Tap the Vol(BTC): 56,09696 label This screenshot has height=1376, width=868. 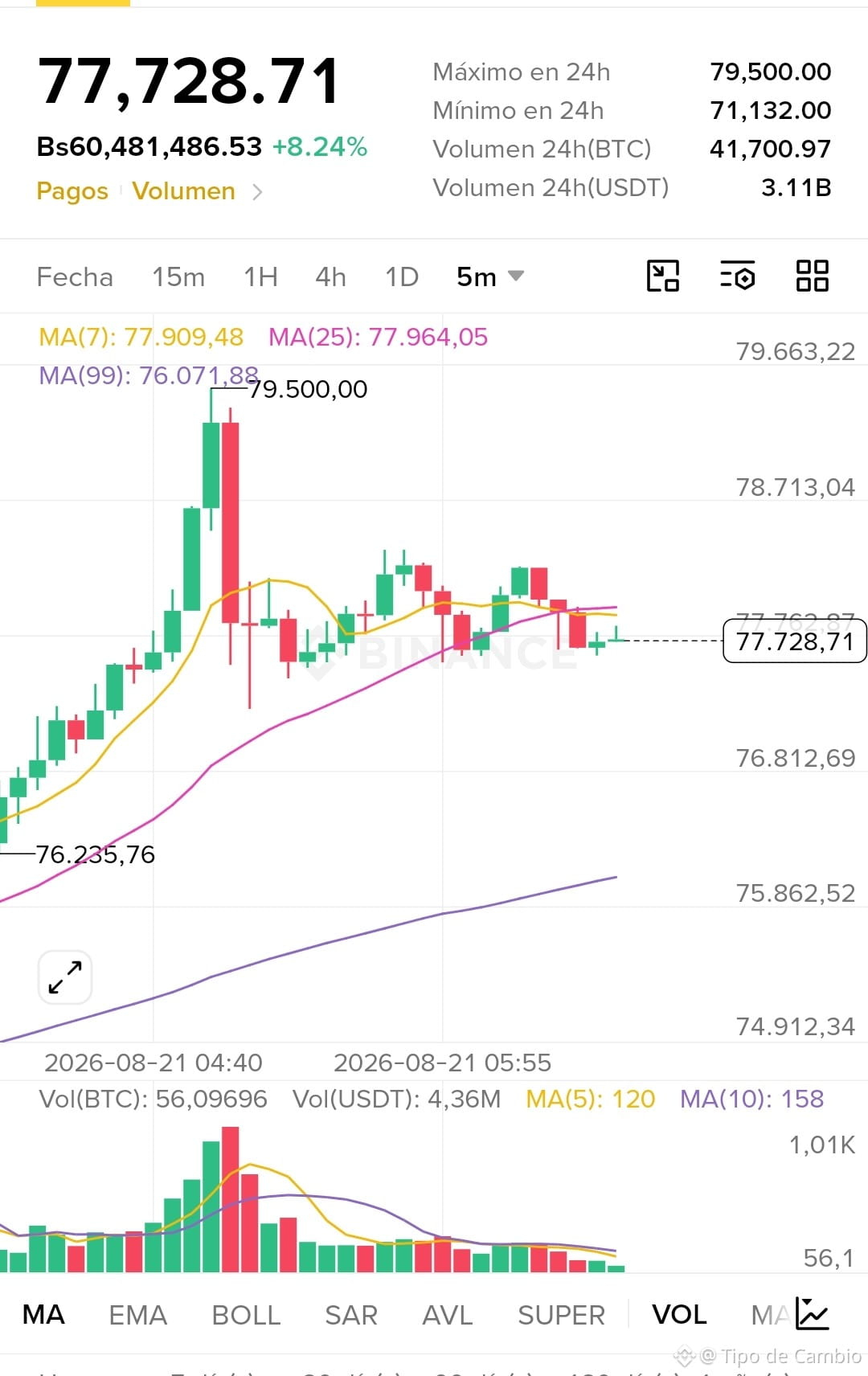point(153,1099)
